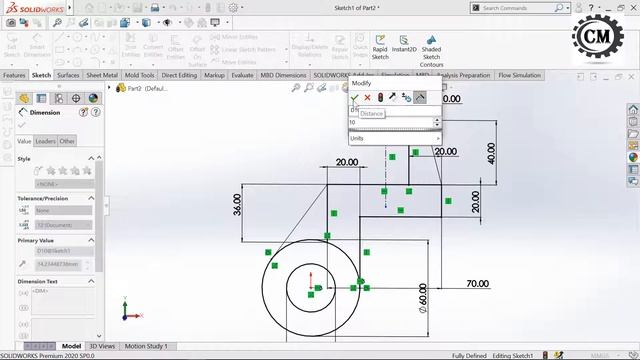Image resolution: width=640 pixels, height=360 pixels.
Task: Collapse the Tolerance/Precision section
Action: pos(91,198)
